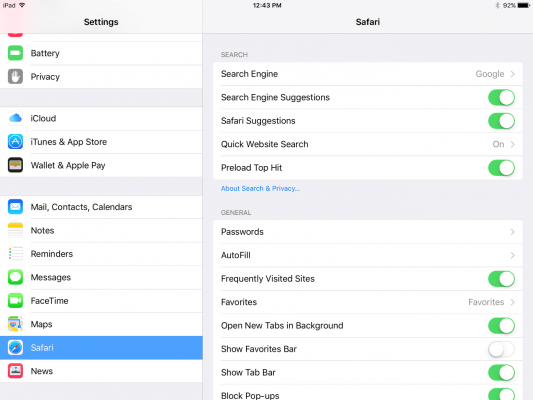Enable the Show Favorites Bar switch
This screenshot has height=400, width=533.
click(501, 349)
